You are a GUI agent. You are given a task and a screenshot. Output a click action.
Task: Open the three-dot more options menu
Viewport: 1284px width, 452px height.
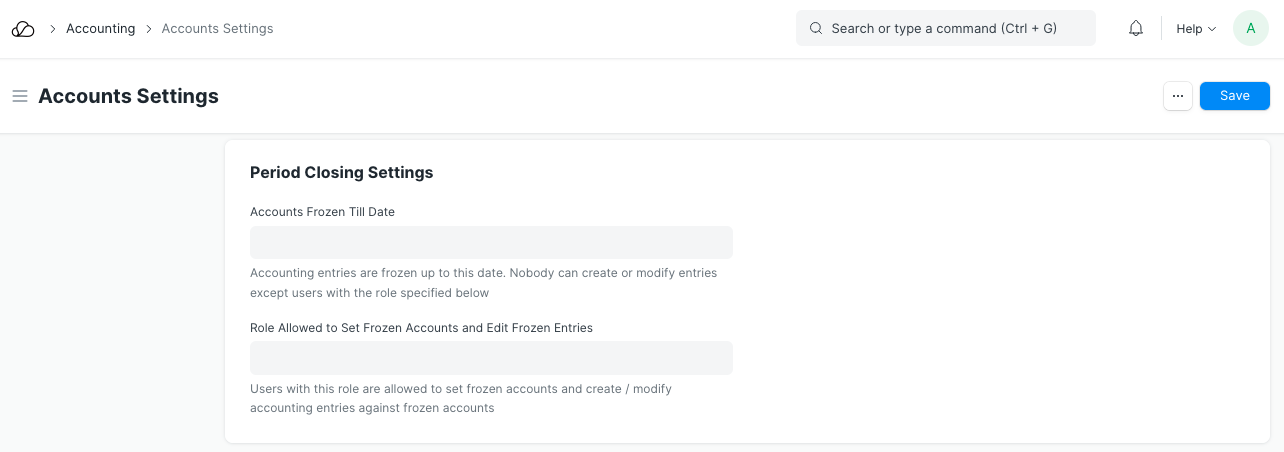click(1178, 96)
